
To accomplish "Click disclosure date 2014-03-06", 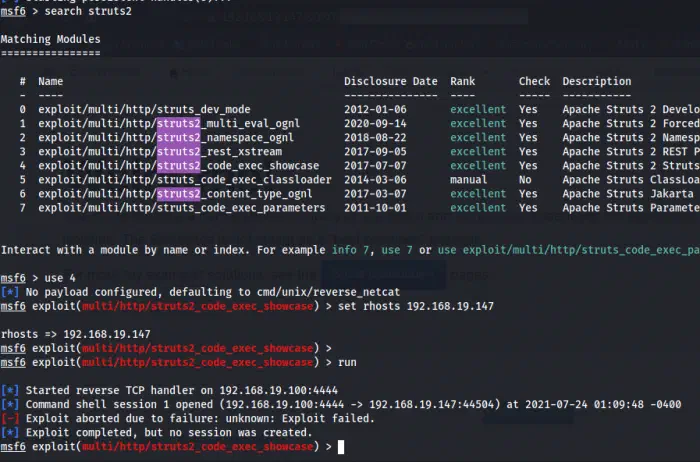I will pos(375,179).
